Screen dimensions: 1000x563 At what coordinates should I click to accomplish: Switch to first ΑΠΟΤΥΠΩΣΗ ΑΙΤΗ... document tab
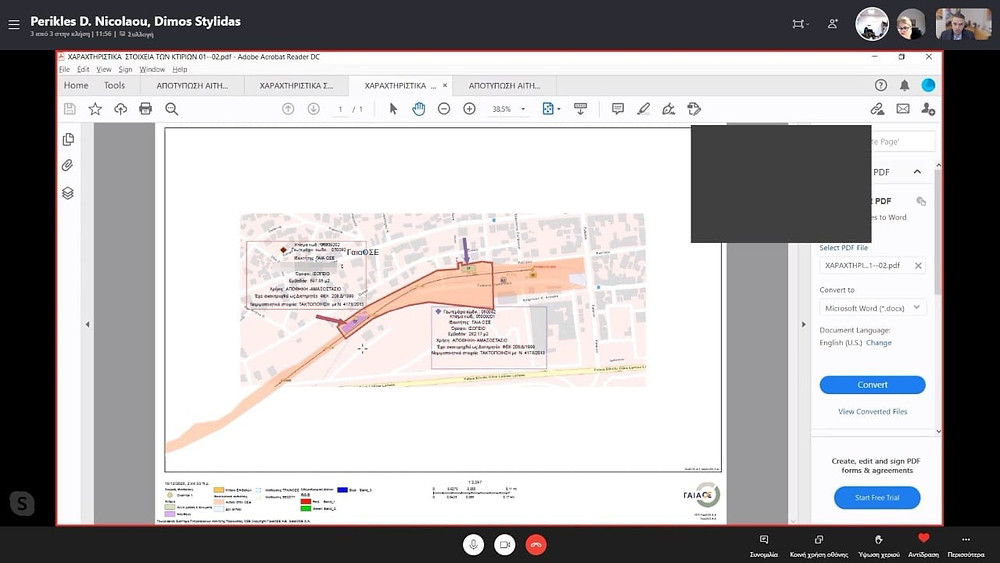(x=192, y=85)
